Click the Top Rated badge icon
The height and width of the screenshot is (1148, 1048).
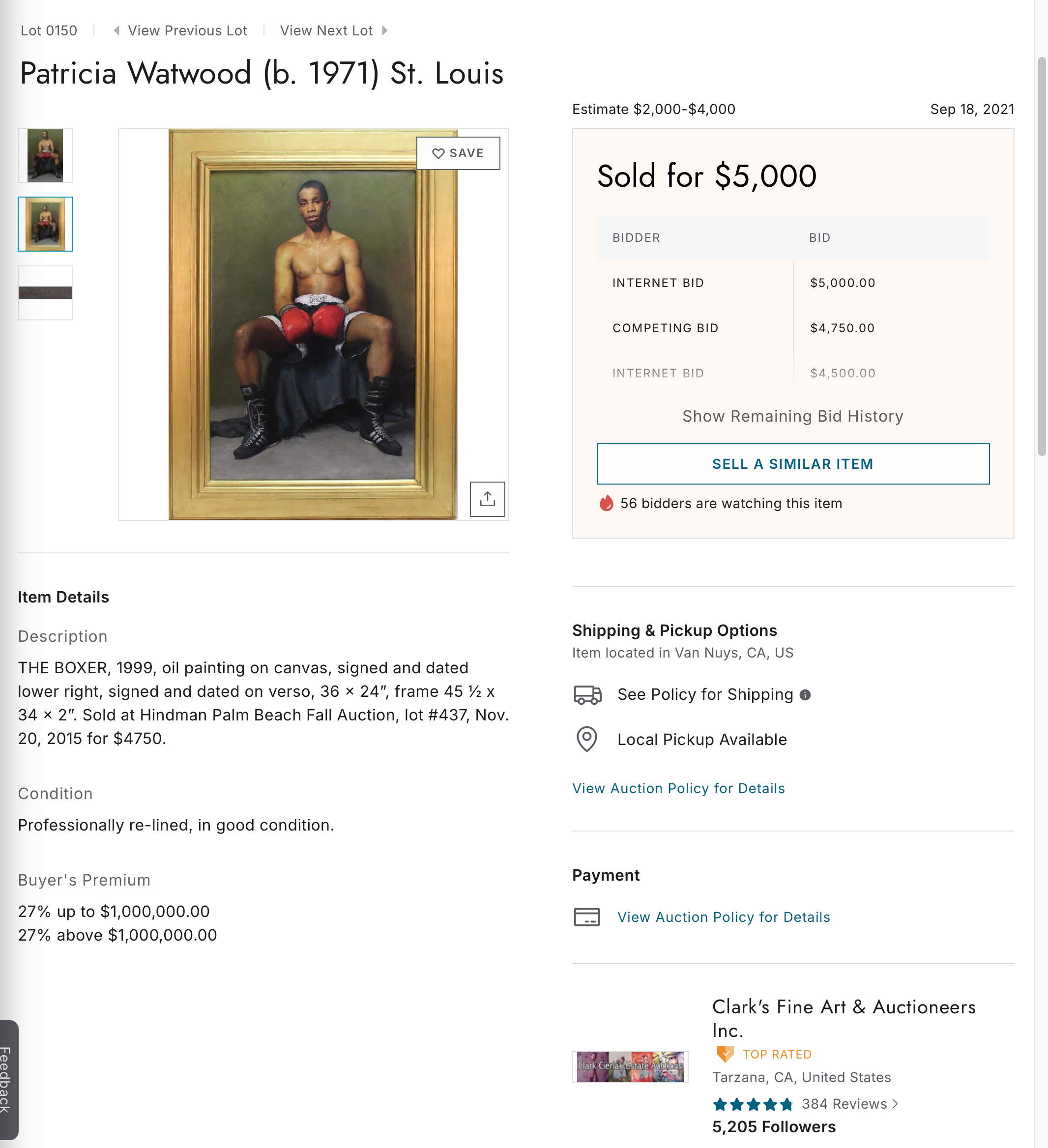pos(725,1054)
